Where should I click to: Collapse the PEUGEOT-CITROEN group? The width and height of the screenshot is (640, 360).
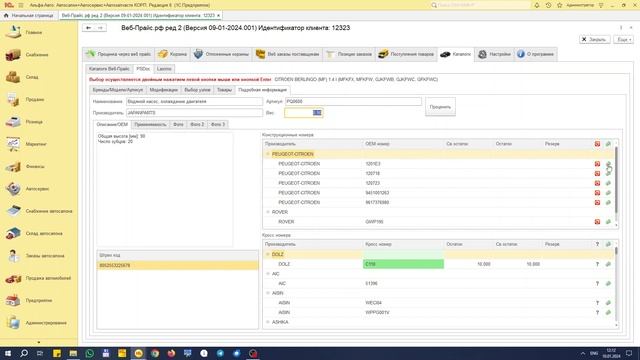coord(268,154)
